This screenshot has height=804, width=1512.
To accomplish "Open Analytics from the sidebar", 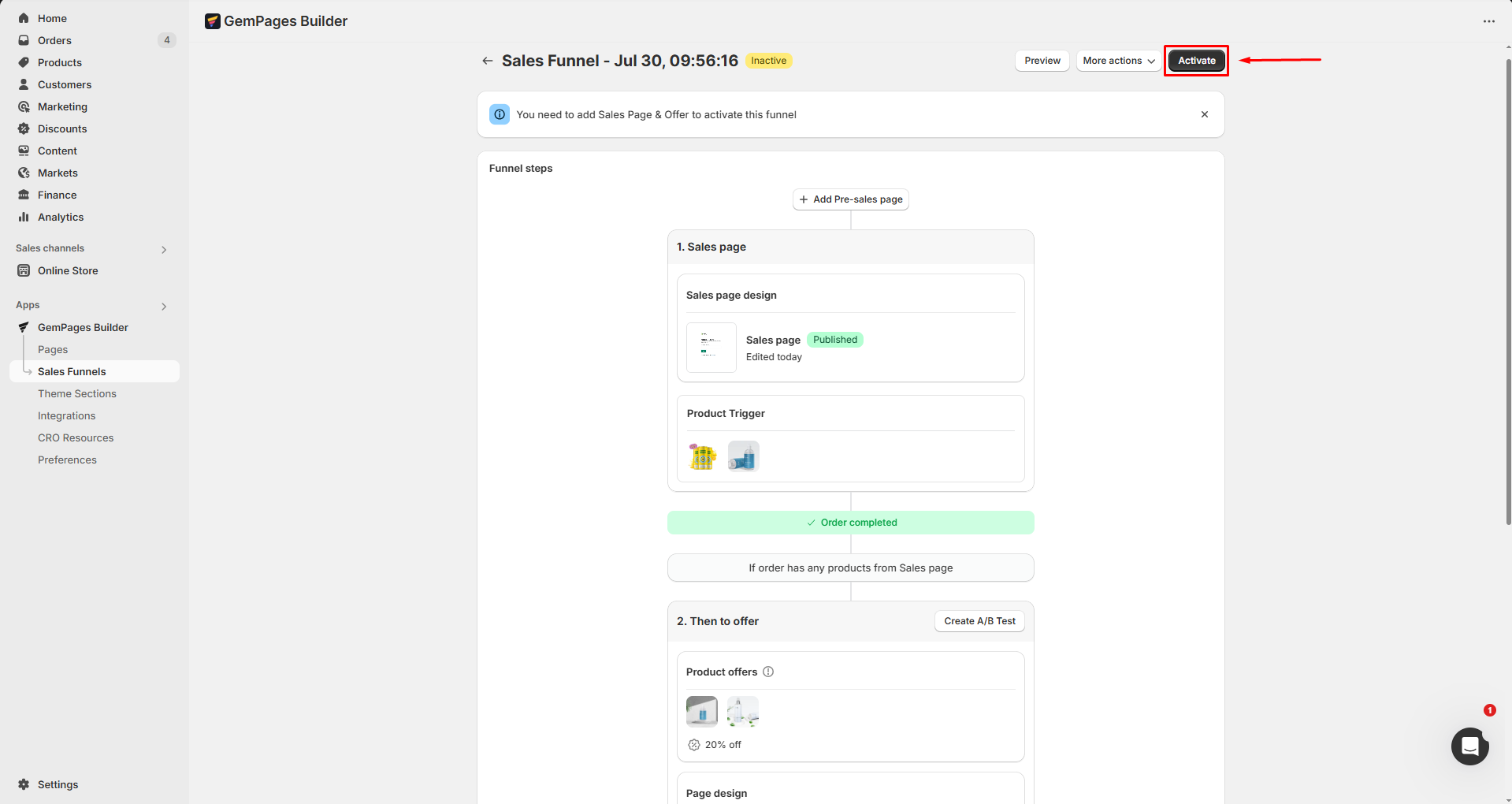I will click(x=61, y=217).
